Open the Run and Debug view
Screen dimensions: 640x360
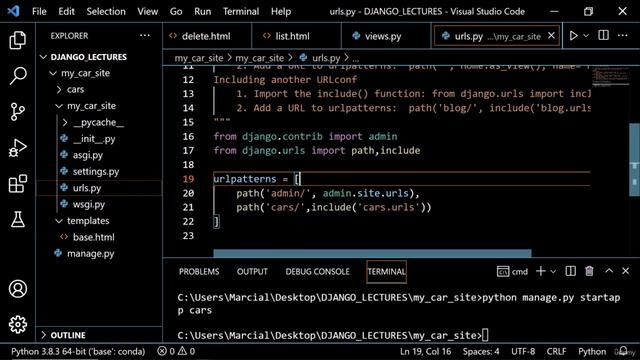pyautogui.click(x=18, y=148)
